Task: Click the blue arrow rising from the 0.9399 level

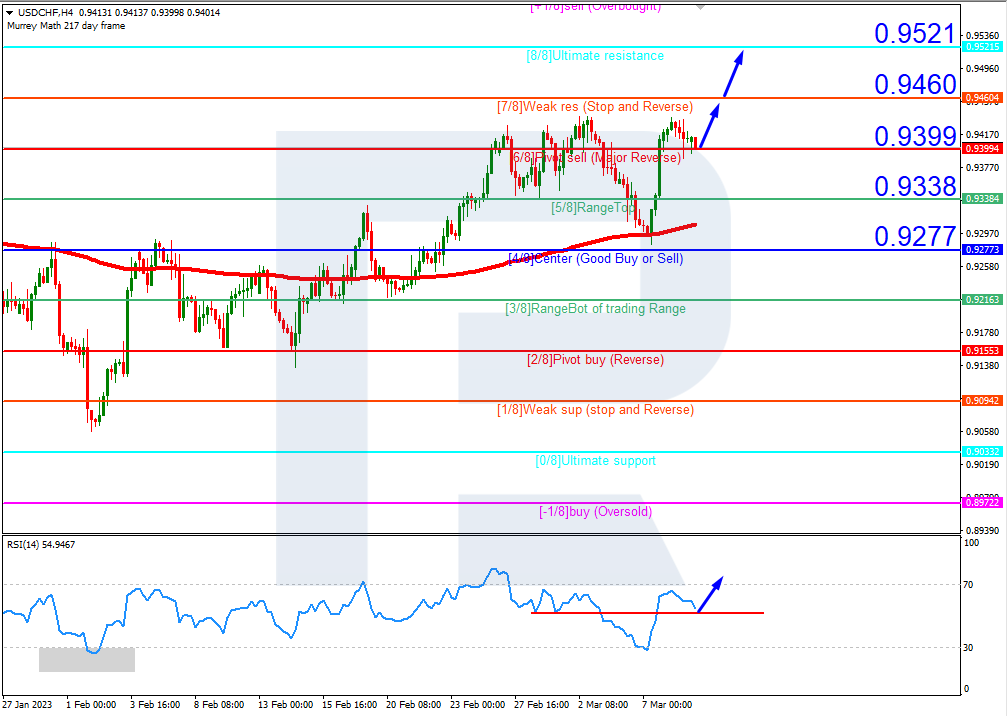Action: pos(709,124)
